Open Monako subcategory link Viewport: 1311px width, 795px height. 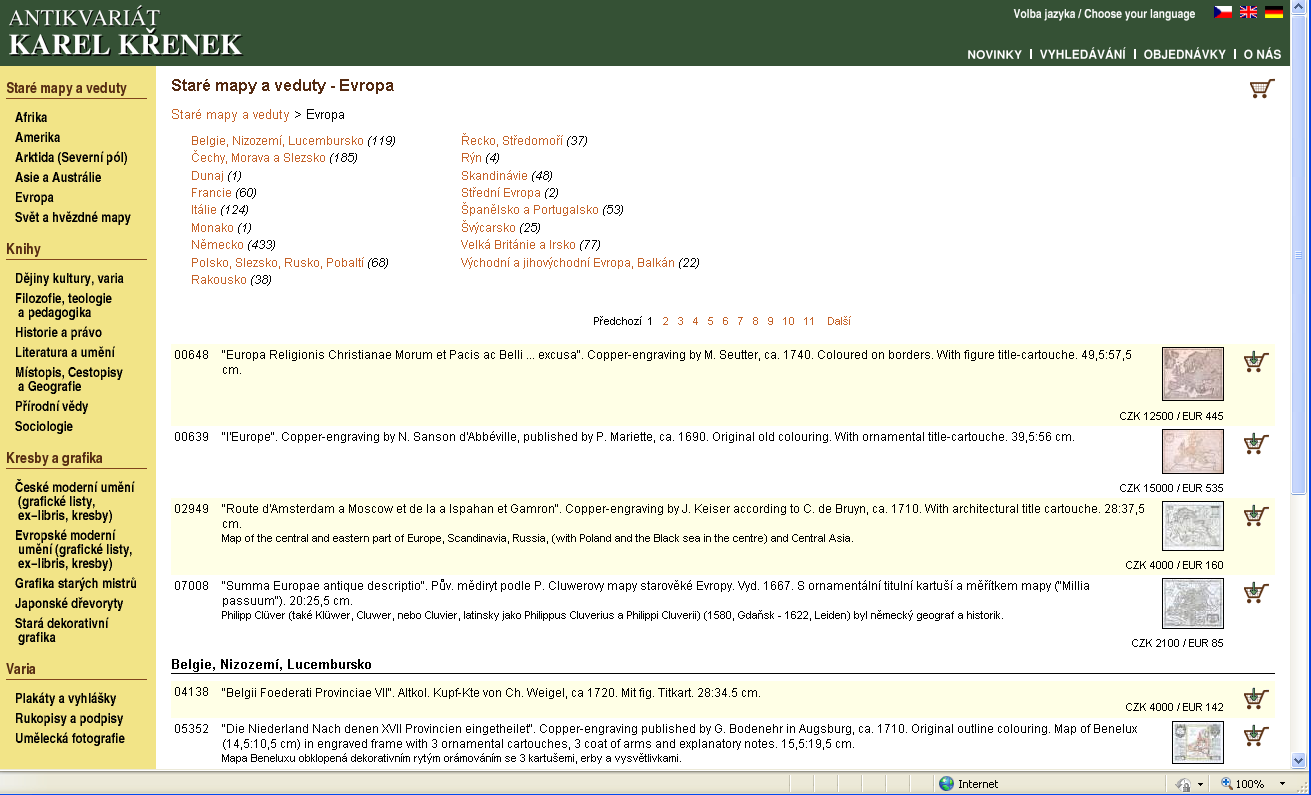click(x=212, y=228)
